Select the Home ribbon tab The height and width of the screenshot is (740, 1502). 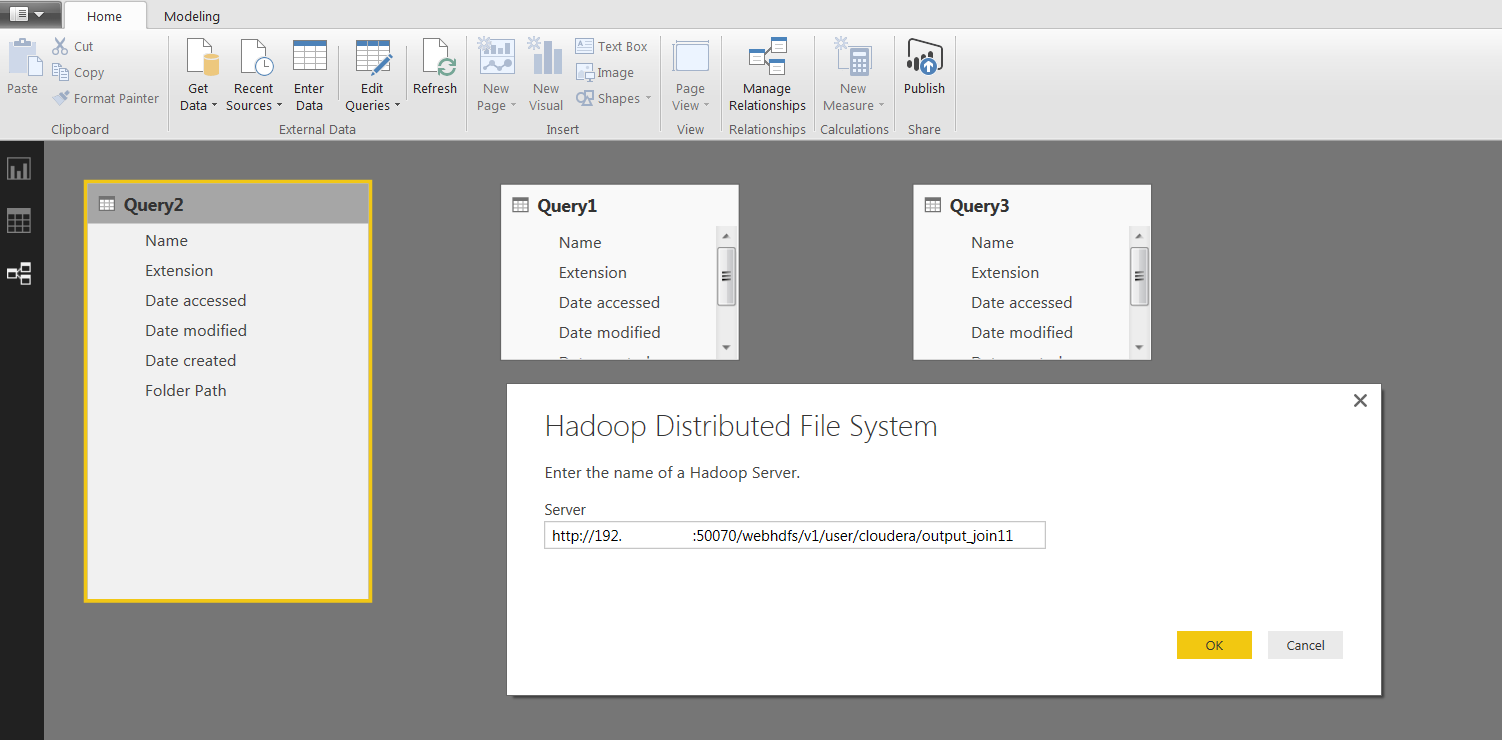pyautogui.click(x=105, y=16)
